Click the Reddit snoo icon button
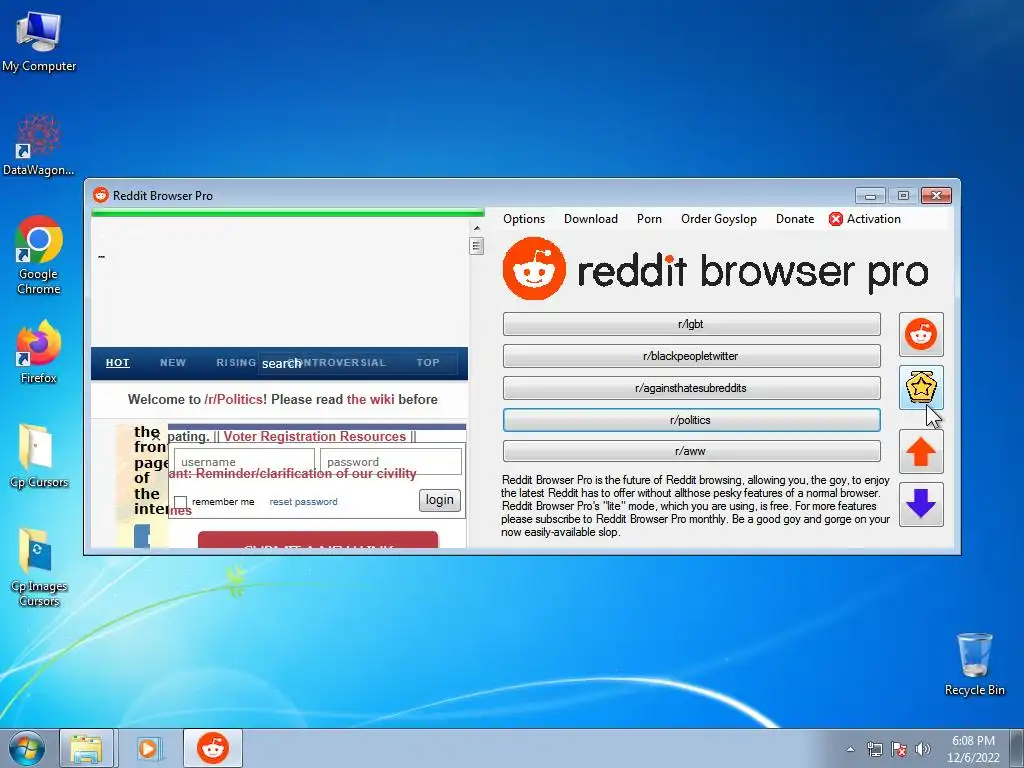 click(921, 334)
